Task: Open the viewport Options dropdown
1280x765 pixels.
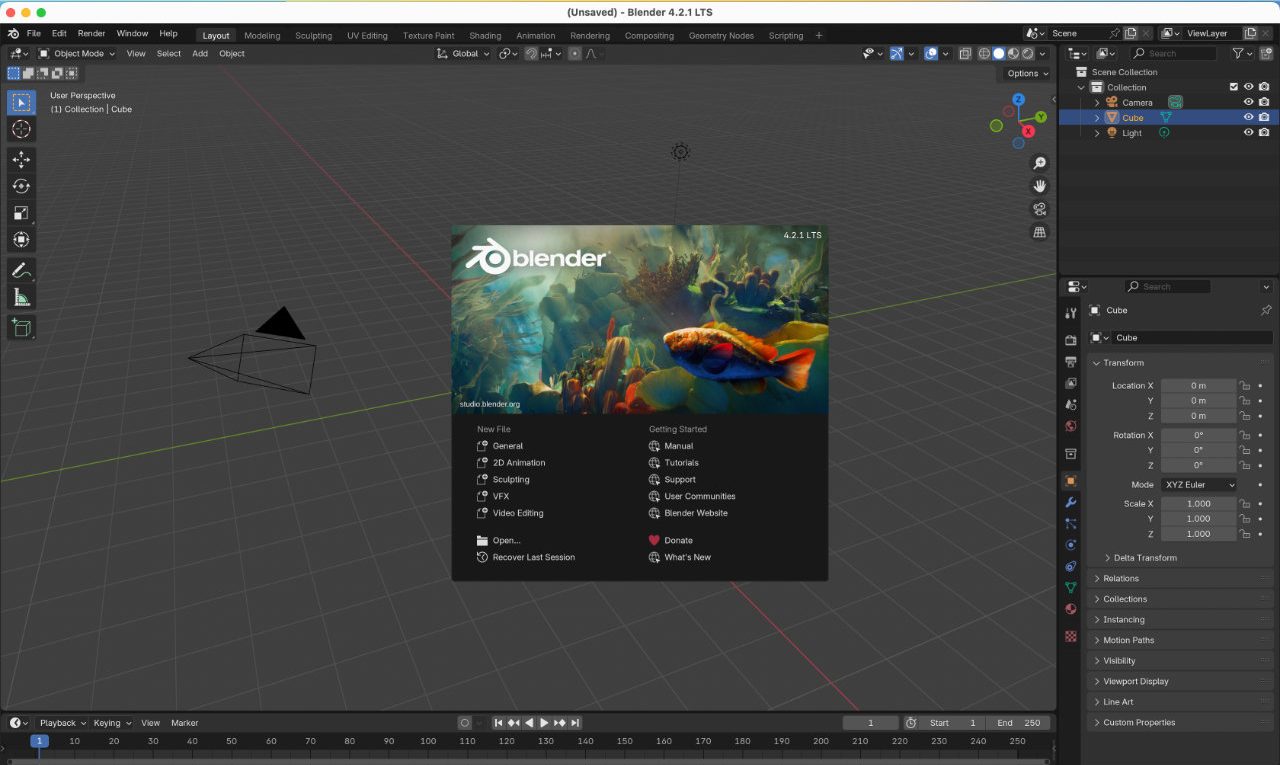Action: click(1027, 73)
